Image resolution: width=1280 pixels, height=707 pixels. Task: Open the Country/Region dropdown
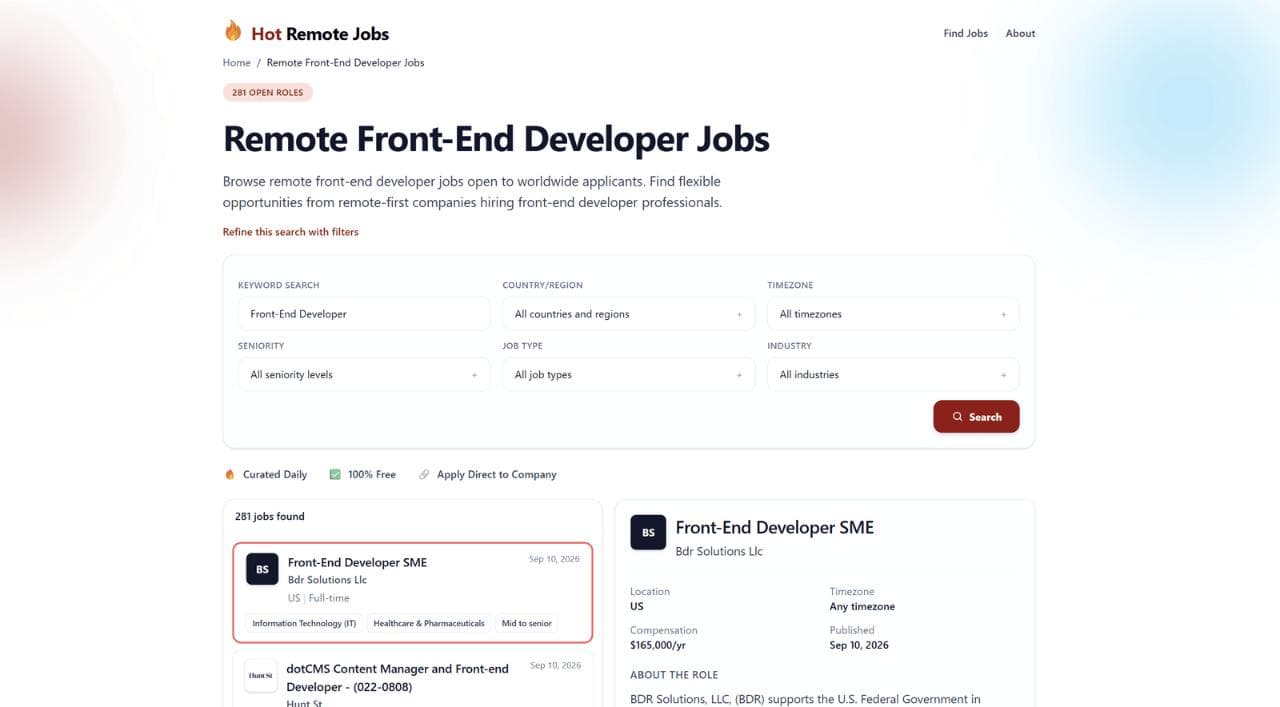pos(629,314)
